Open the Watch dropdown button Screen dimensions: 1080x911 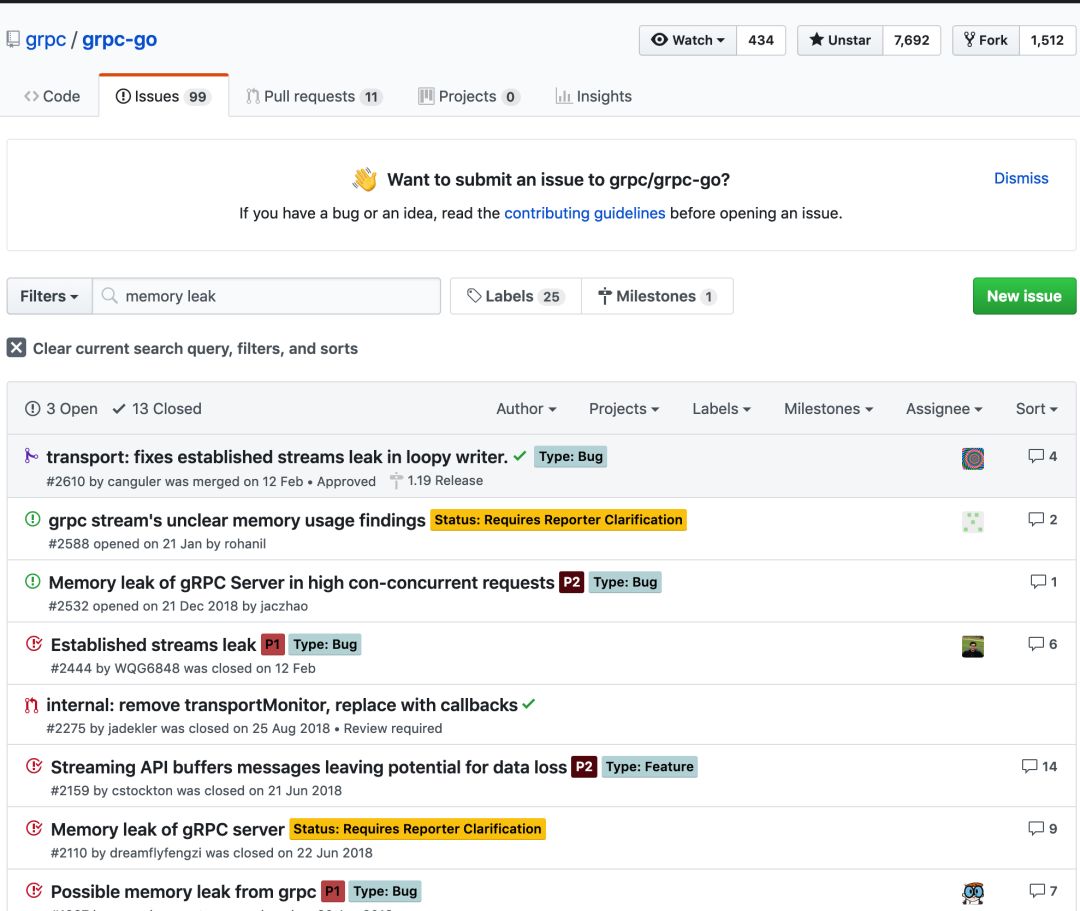tap(687, 40)
